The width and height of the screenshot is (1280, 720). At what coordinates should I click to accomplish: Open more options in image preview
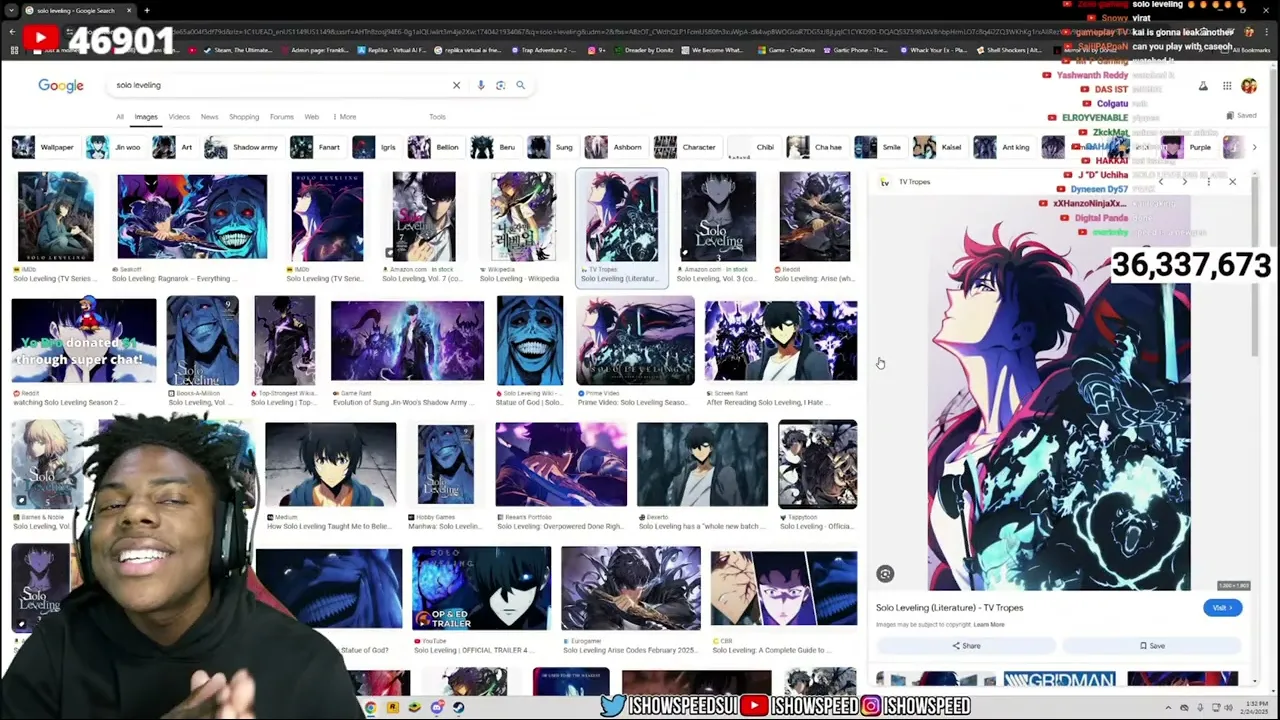pos(1208,182)
